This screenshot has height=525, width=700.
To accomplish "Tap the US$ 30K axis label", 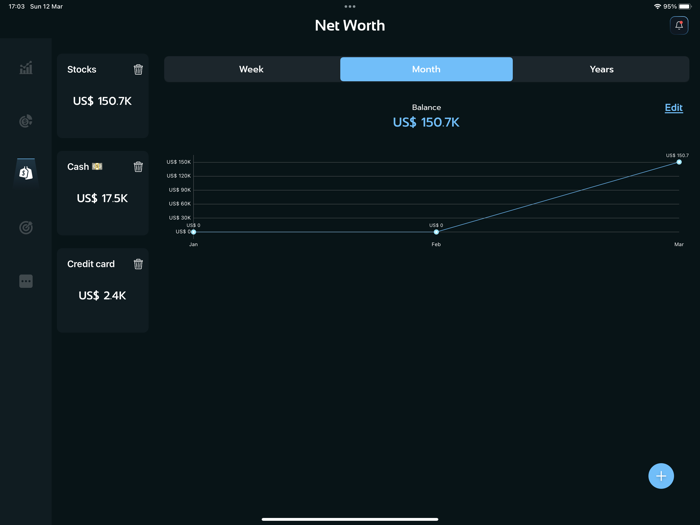I will [x=180, y=218].
